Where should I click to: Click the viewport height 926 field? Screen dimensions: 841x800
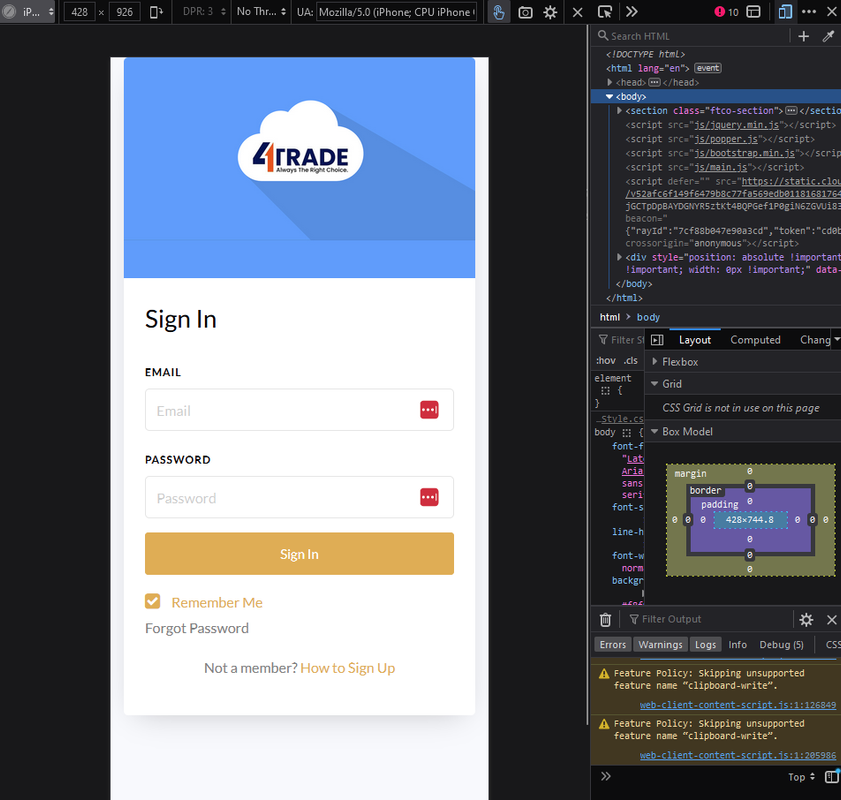[124, 12]
